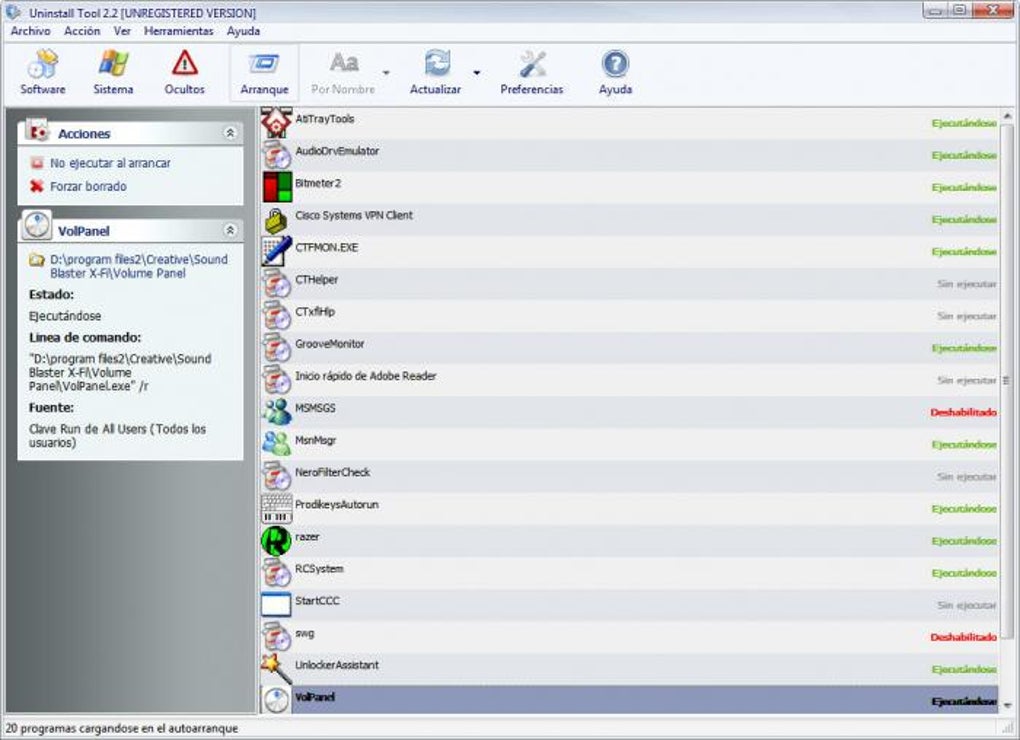Show Ocultos hidden items
The width and height of the screenshot is (1020, 740).
point(185,73)
